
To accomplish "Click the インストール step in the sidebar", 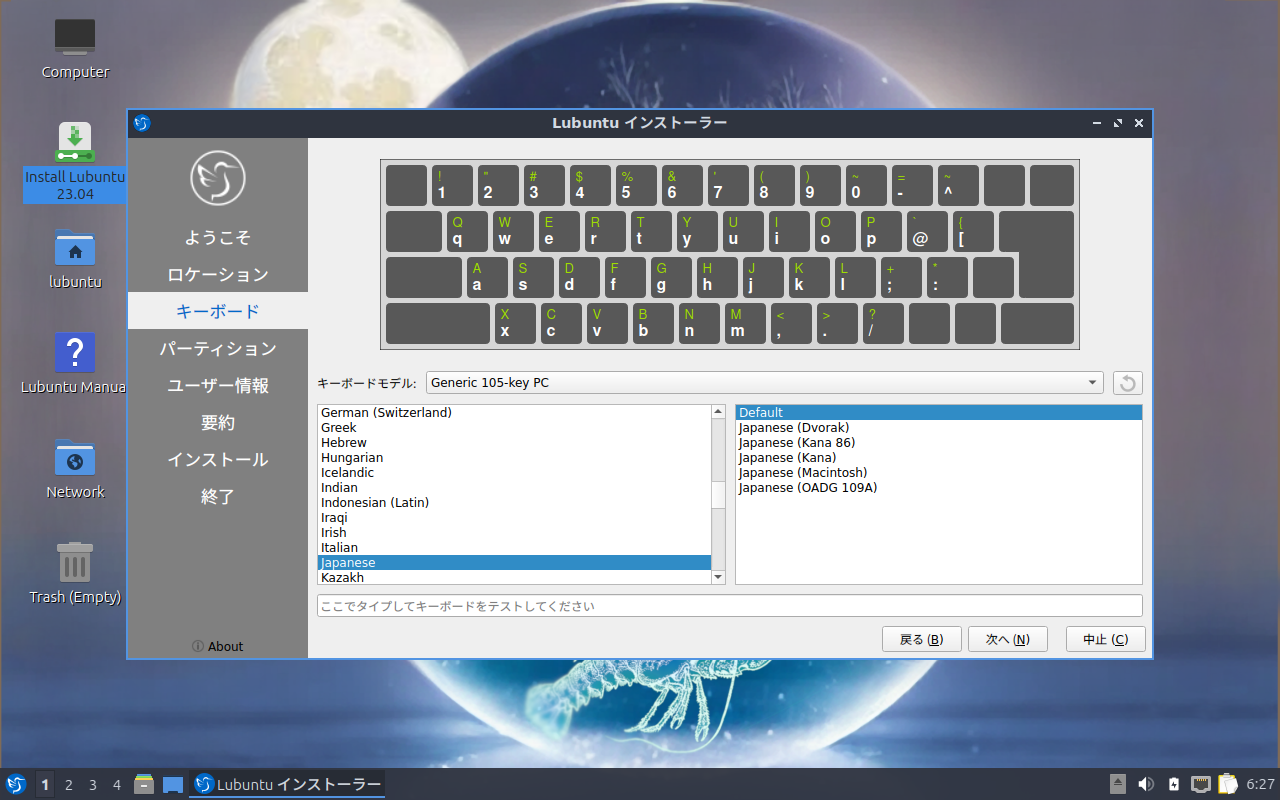I will pos(218,459).
